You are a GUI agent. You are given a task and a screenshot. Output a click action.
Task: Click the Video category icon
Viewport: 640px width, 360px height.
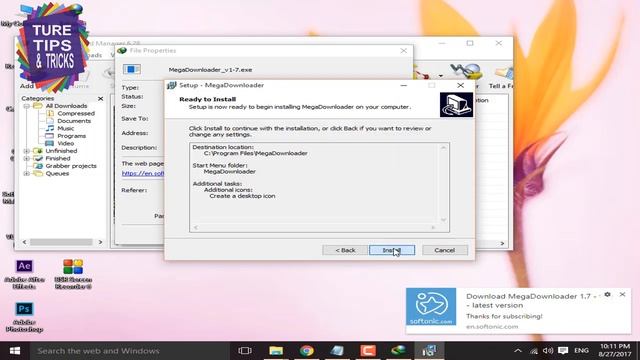coord(50,143)
